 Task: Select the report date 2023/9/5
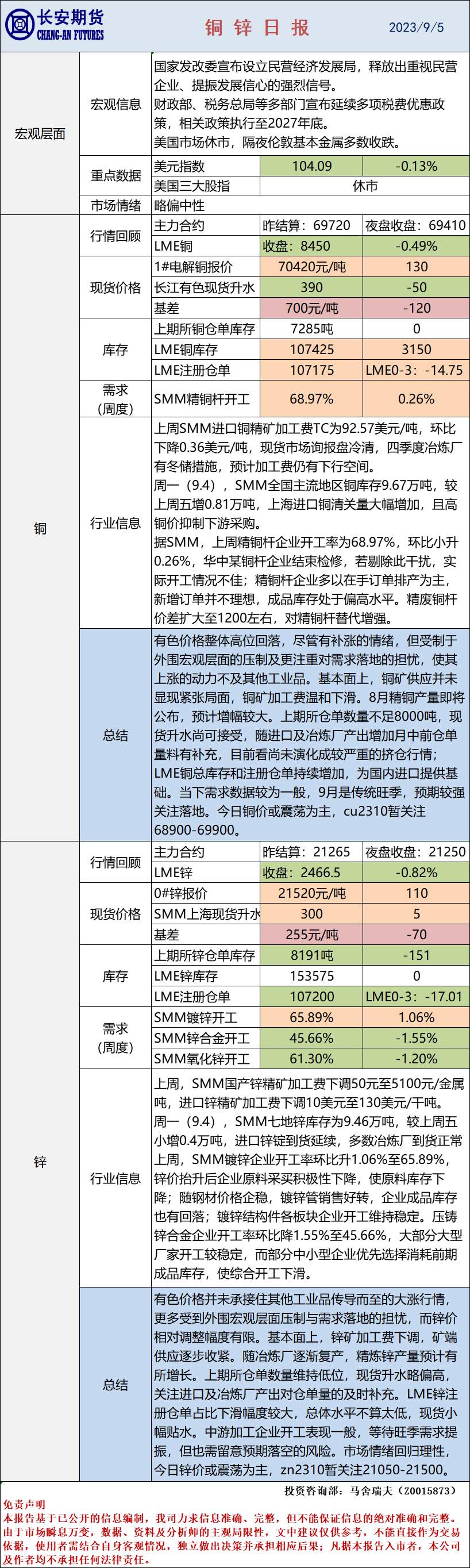pos(417,28)
